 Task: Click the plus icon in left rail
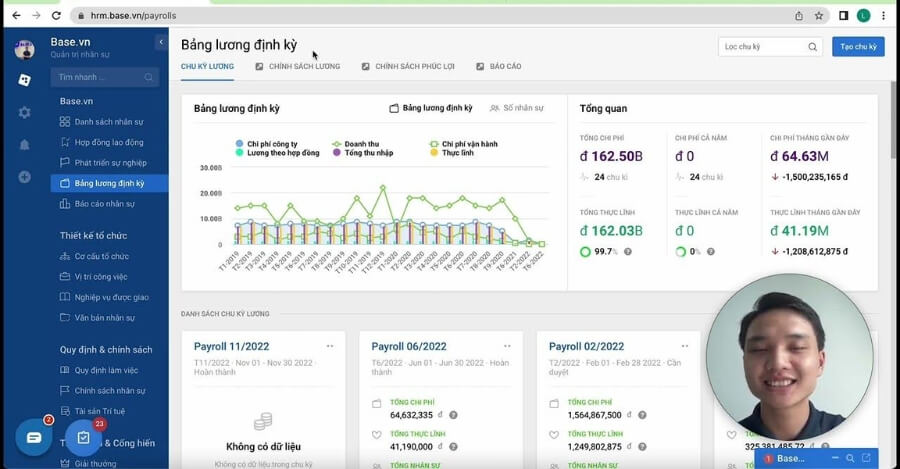24,177
